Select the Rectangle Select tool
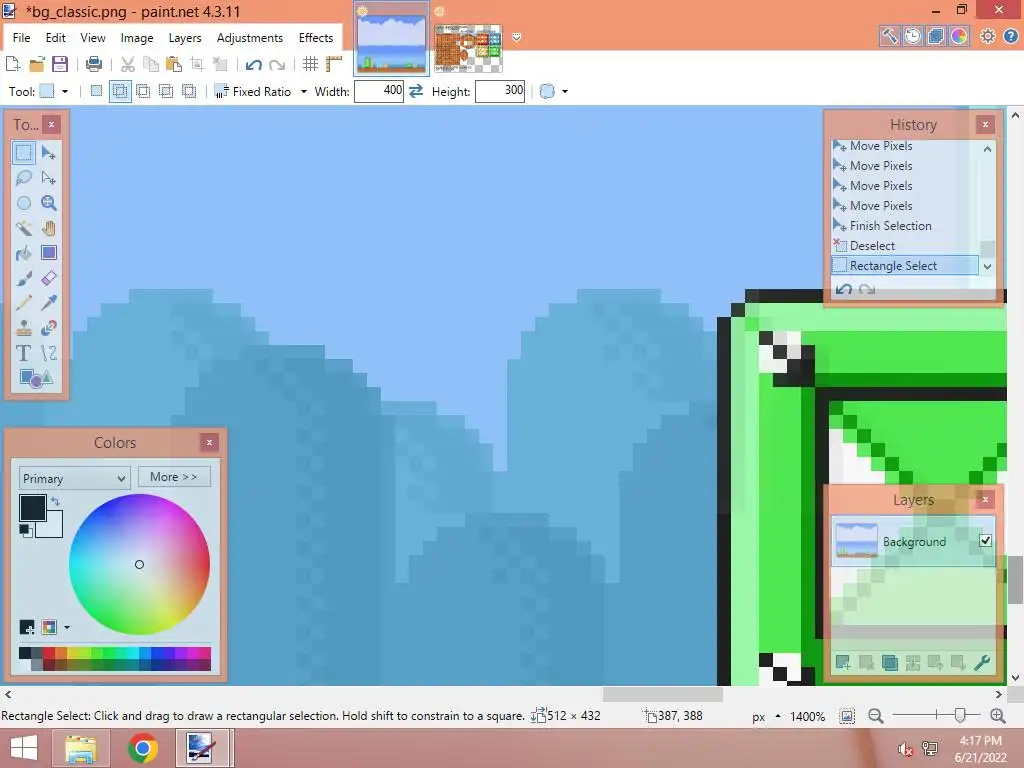 (24, 153)
